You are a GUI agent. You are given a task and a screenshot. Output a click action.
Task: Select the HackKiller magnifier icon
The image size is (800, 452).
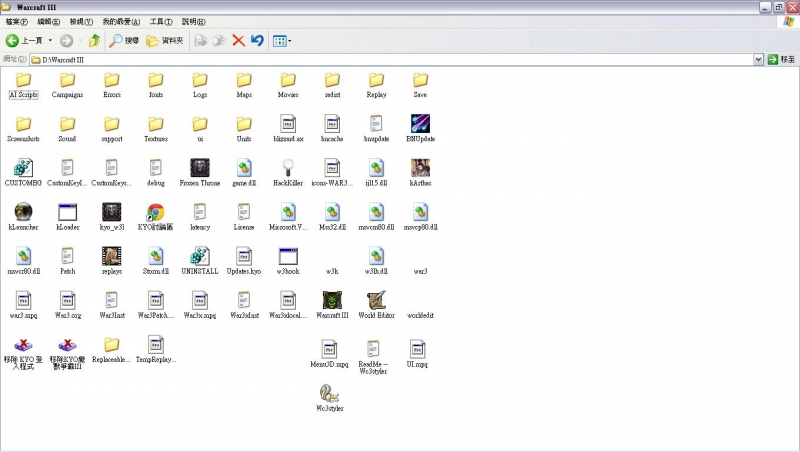tap(288, 168)
